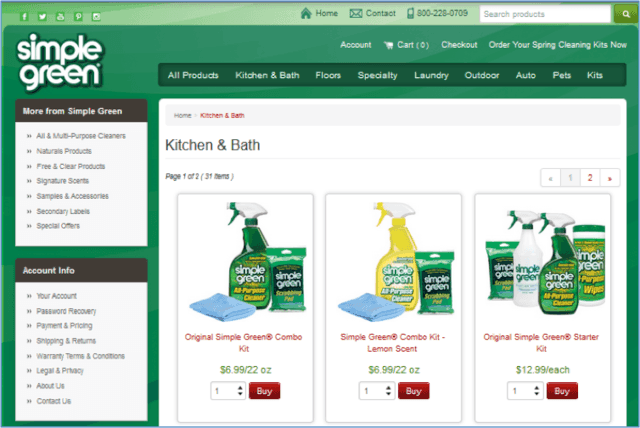The image size is (640, 428).
Task: Open Legal & Privacy link
Action: pyautogui.click(x=60, y=370)
